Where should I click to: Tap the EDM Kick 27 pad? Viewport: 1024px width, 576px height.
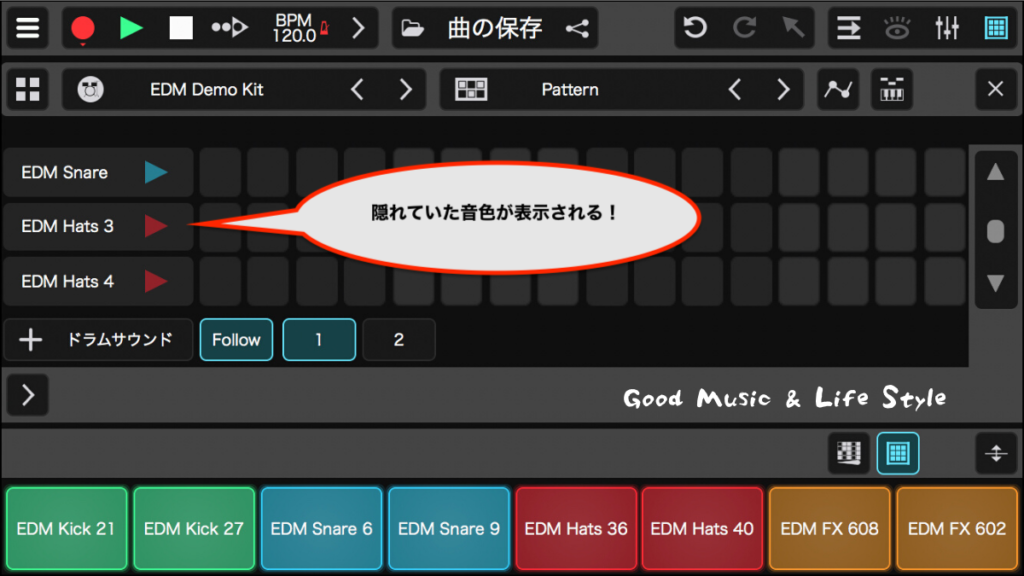coord(194,528)
